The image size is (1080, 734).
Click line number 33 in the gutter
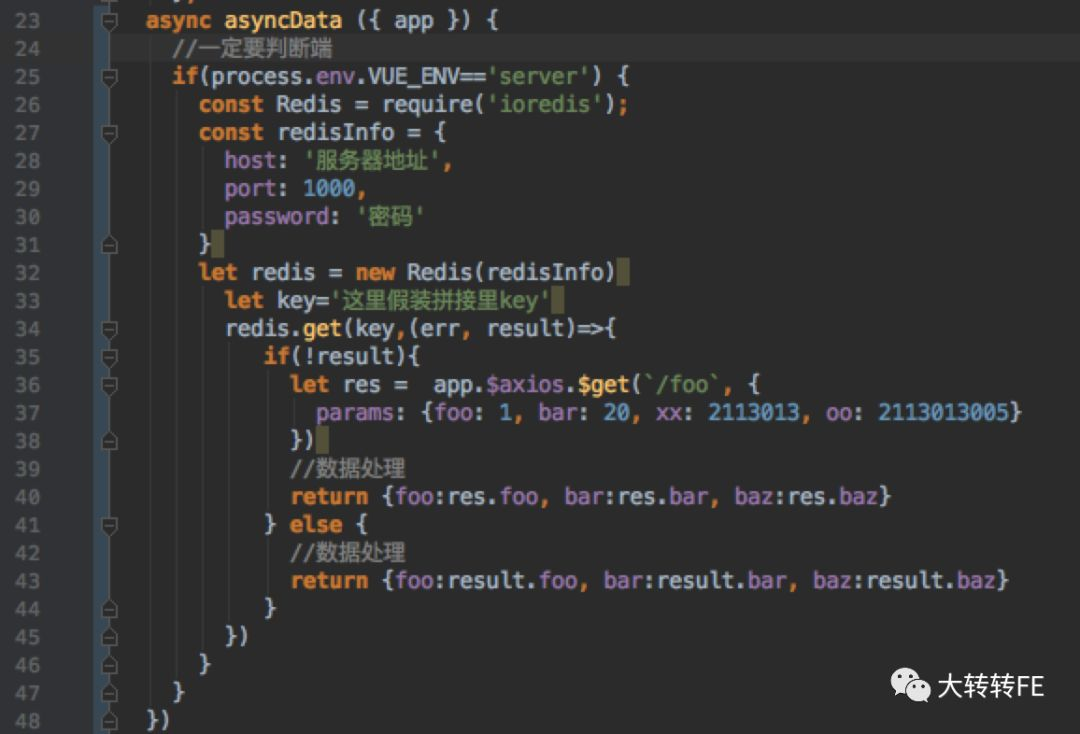28,302
